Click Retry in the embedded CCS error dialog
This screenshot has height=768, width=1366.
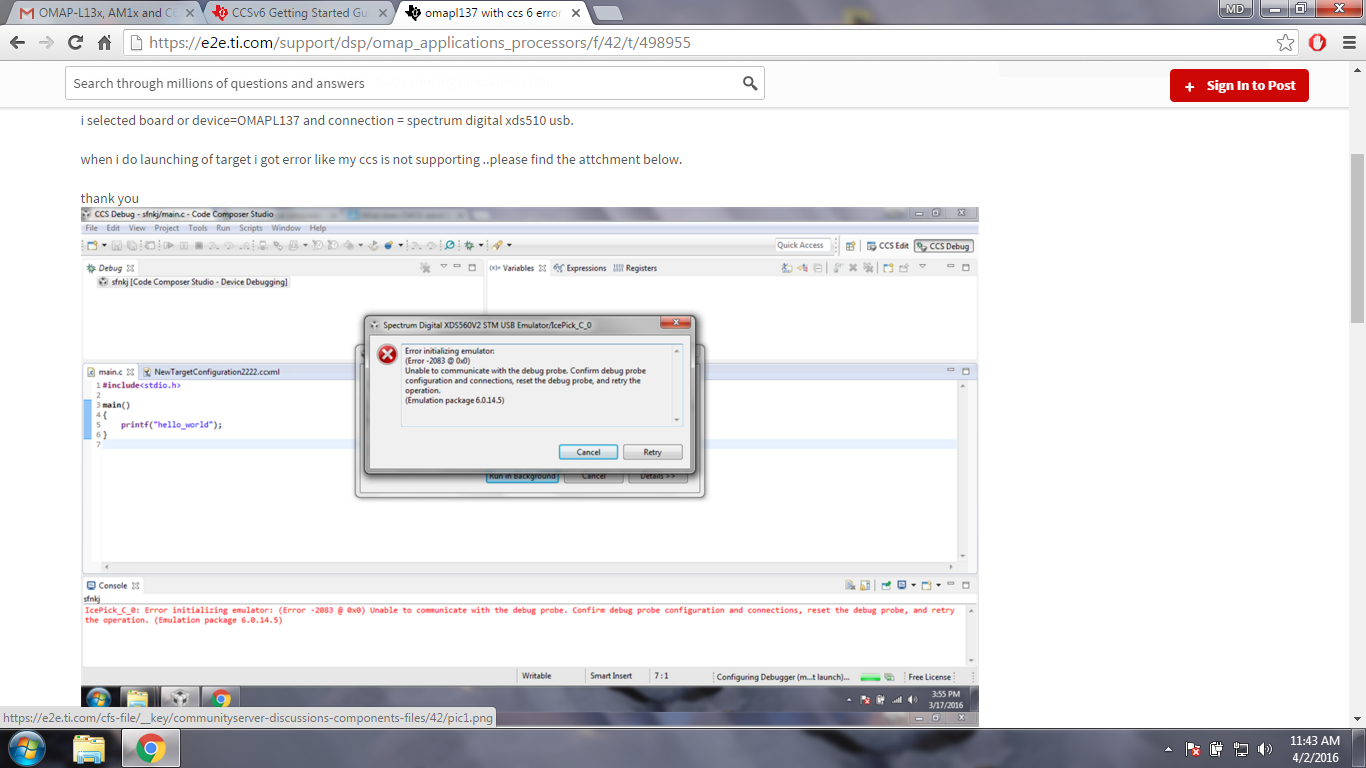pos(652,452)
